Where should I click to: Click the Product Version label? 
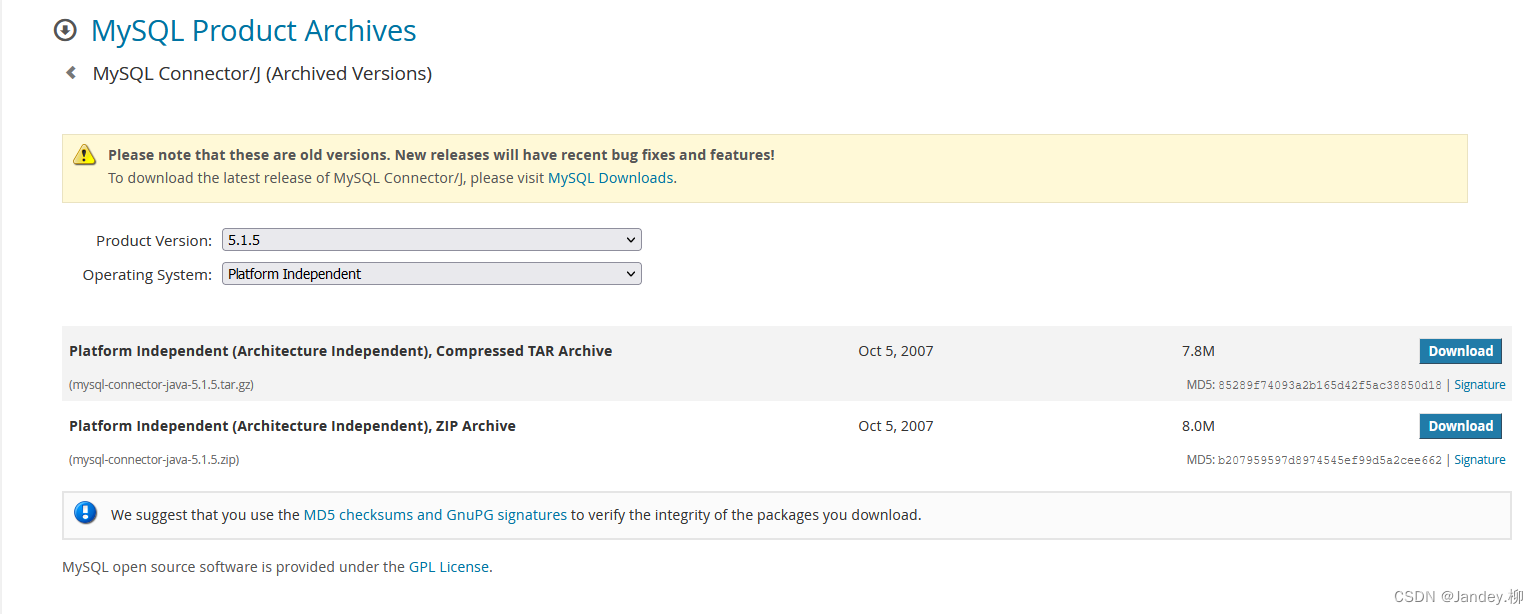pos(154,241)
